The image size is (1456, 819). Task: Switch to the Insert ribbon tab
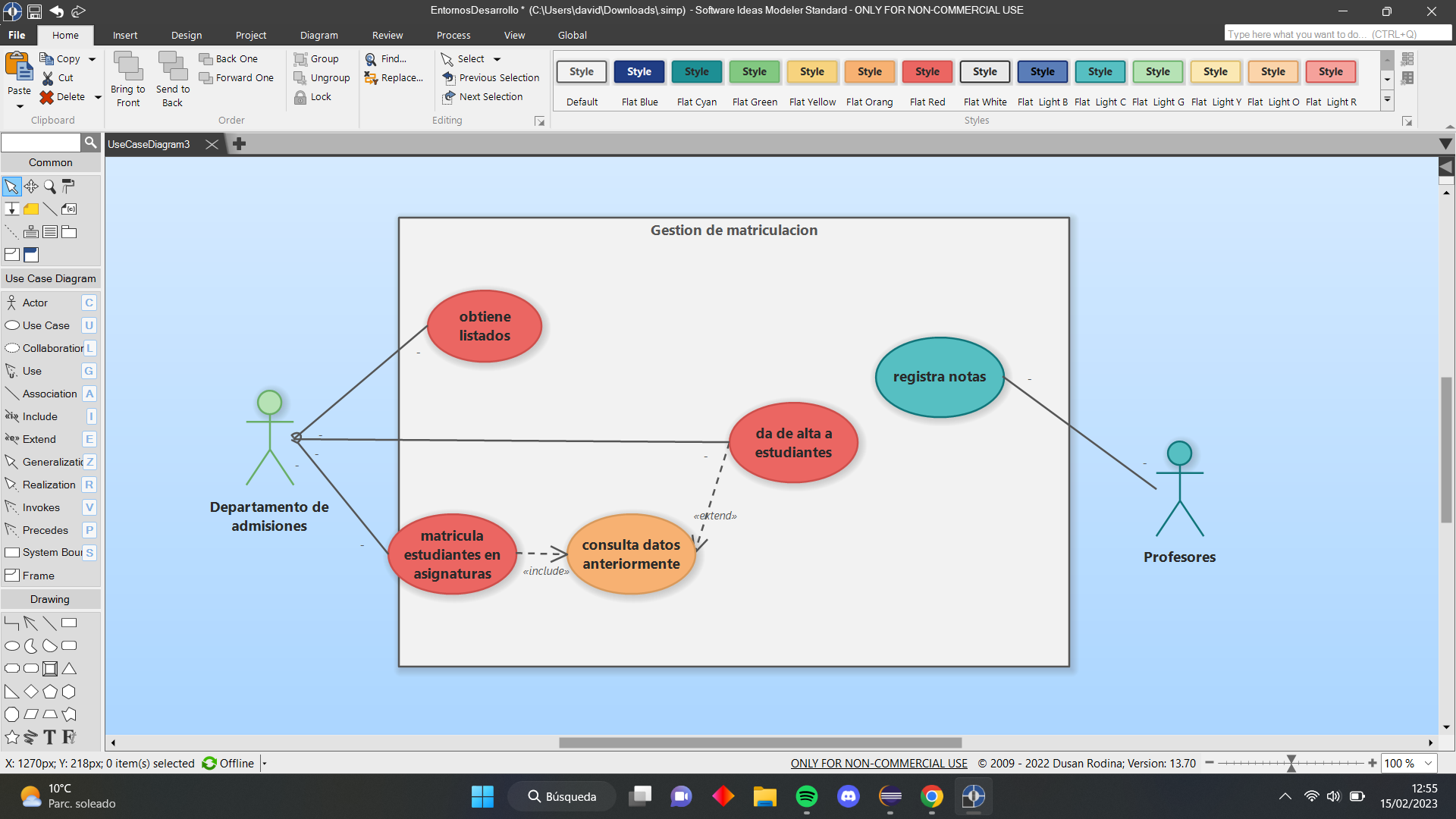click(125, 35)
